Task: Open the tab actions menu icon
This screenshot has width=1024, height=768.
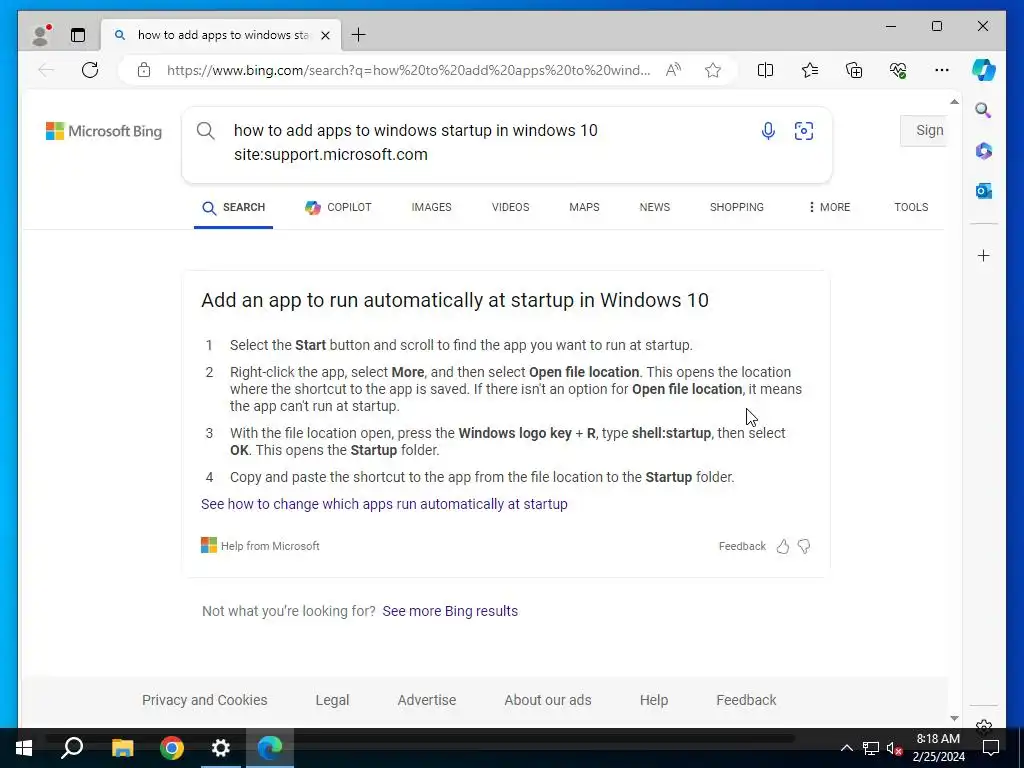Action: (x=78, y=35)
